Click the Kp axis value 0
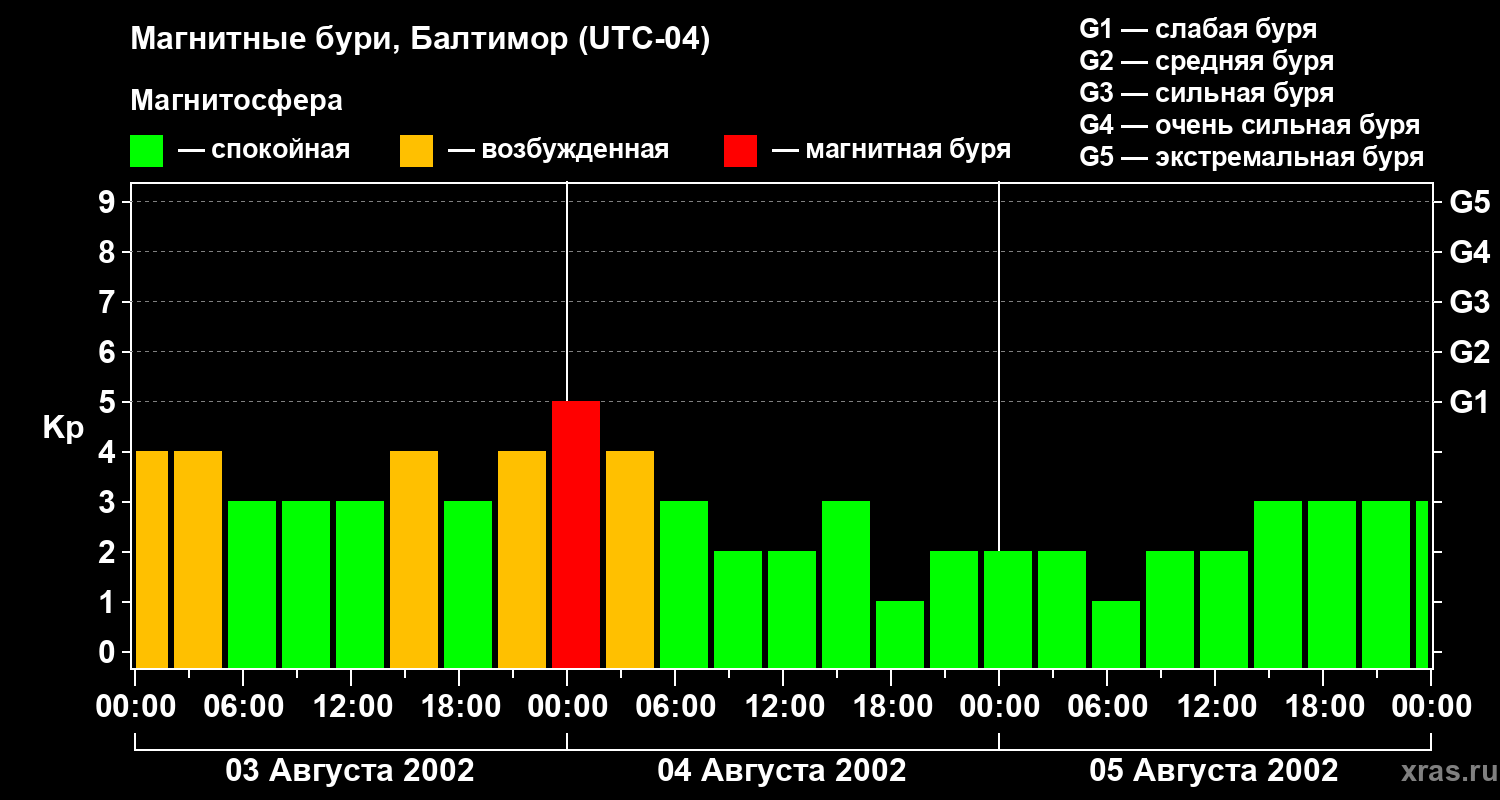The image size is (1500, 800). pos(109,652)
